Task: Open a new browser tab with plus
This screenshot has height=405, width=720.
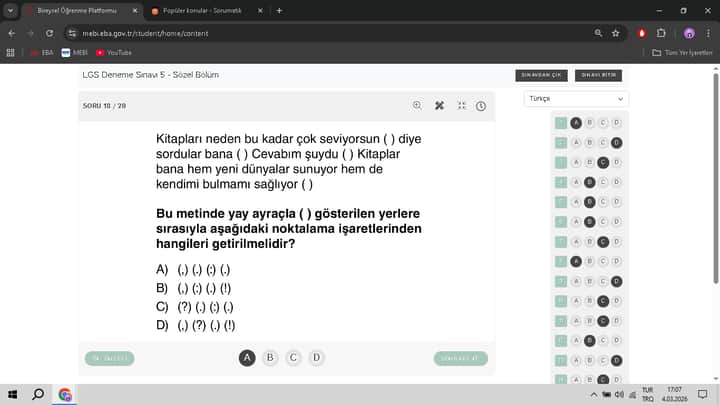Action: (x=279, y=11)
